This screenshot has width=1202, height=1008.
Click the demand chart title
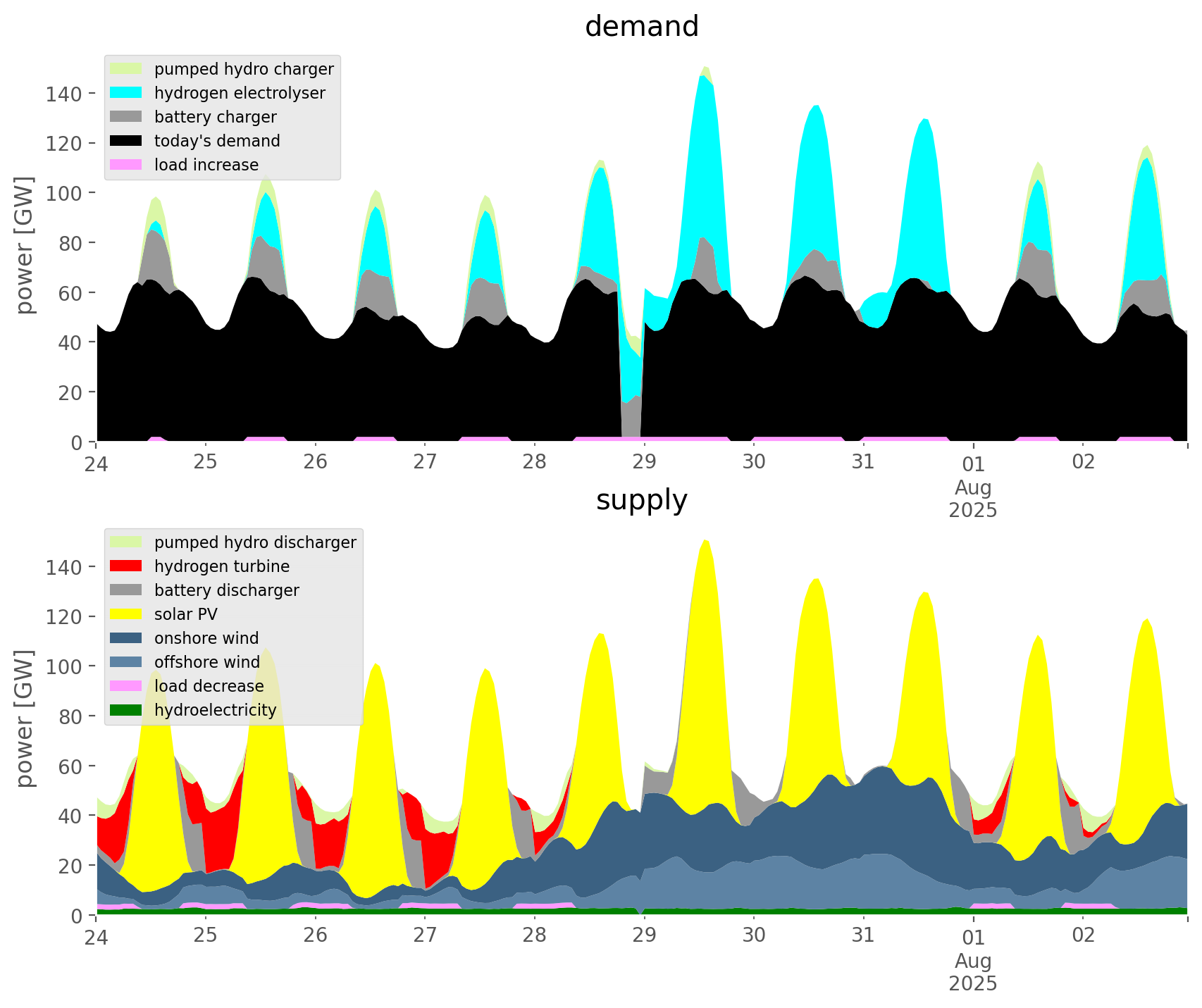point(641,27)
